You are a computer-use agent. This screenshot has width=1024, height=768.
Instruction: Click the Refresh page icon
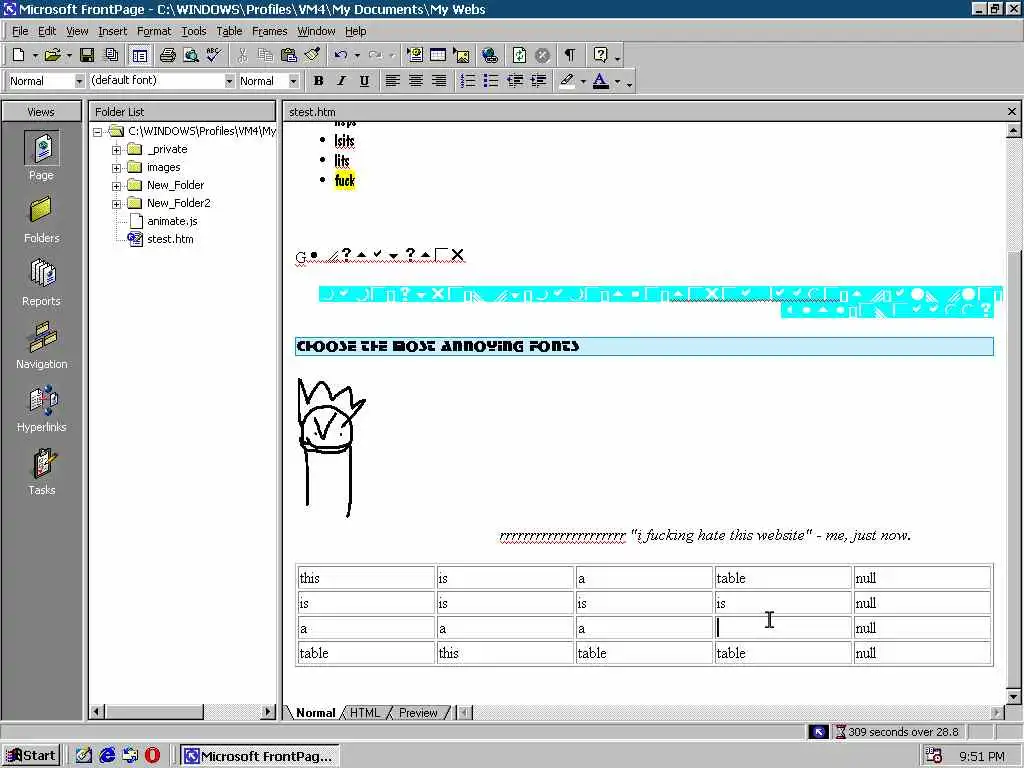click(519, 56)
